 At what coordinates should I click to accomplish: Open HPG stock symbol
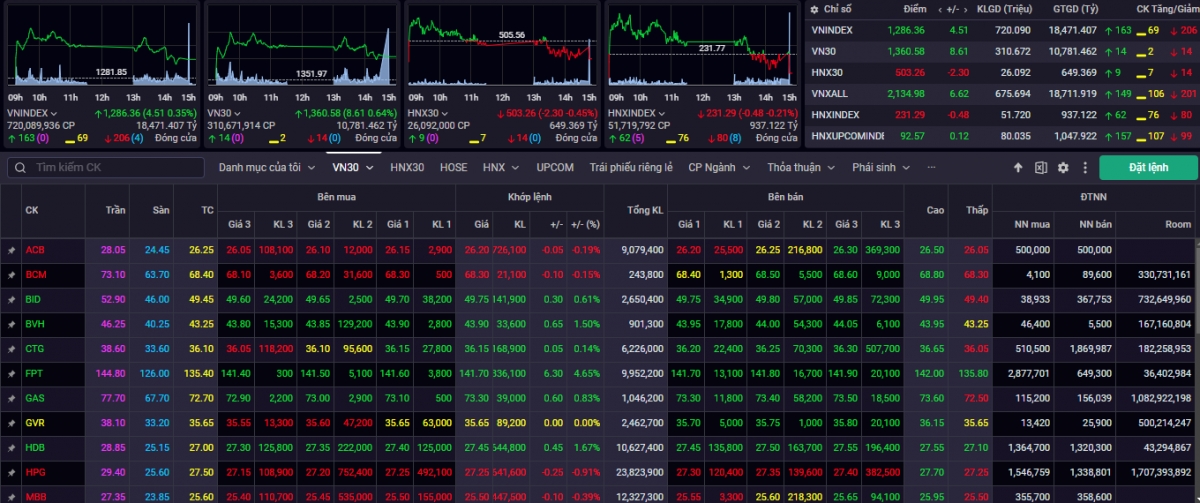tap(36, 472)
